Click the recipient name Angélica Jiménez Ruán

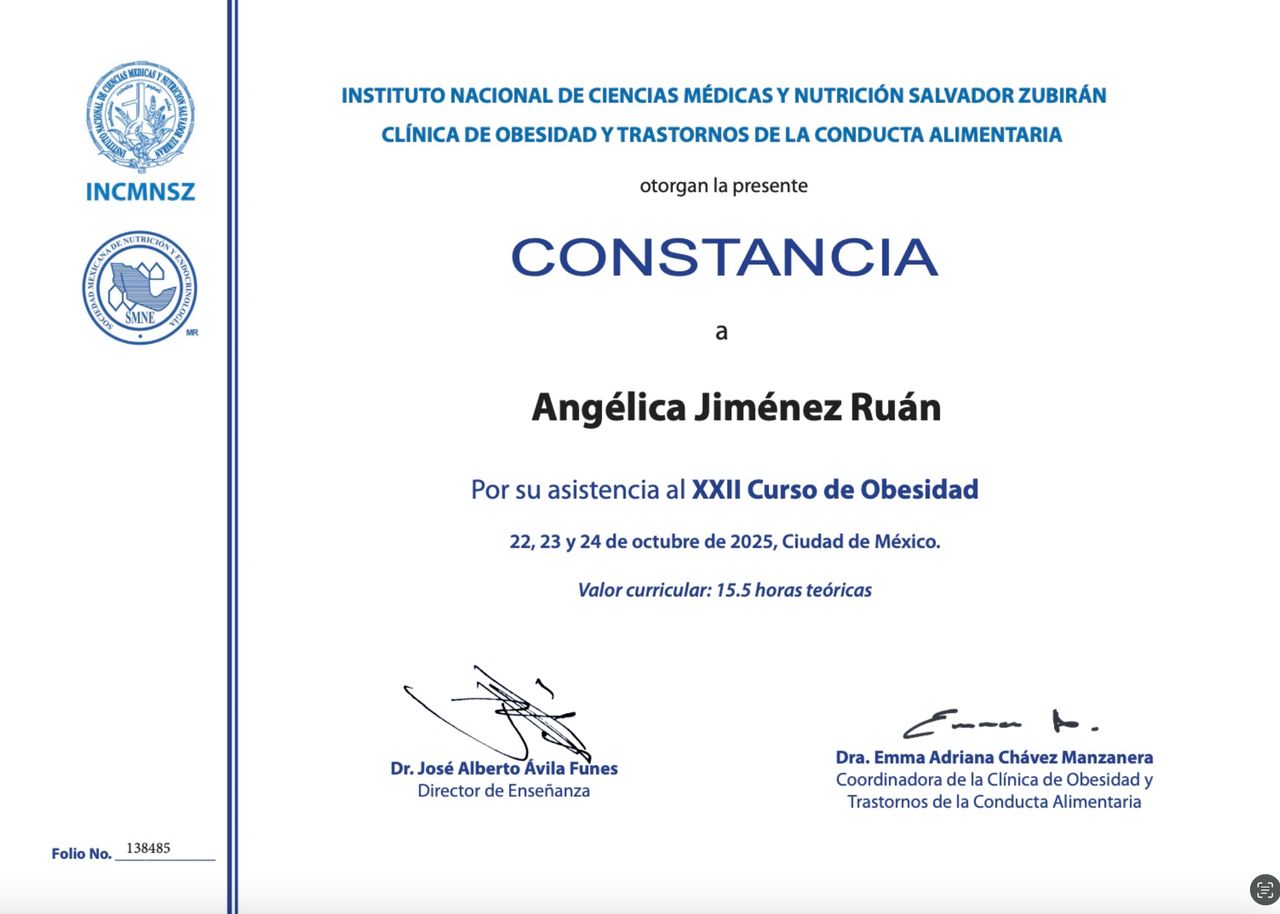coord(735,408)
